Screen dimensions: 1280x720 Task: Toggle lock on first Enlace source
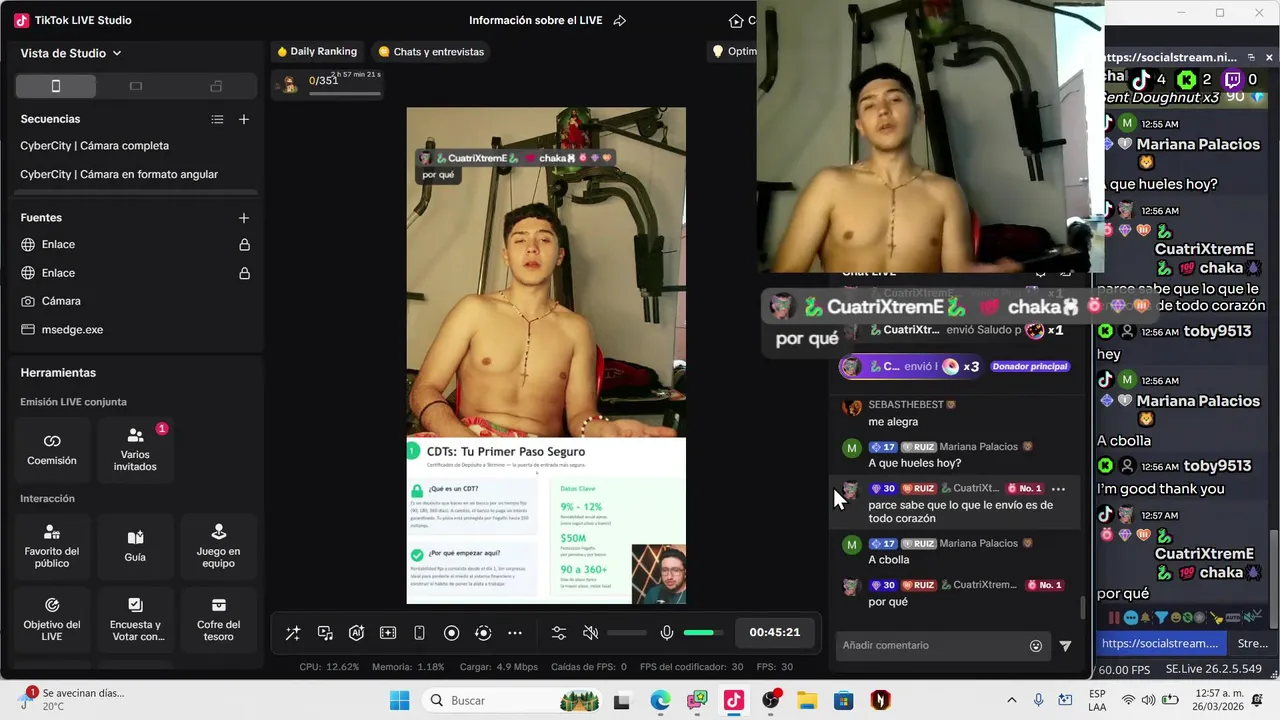[x=244, y=245]
